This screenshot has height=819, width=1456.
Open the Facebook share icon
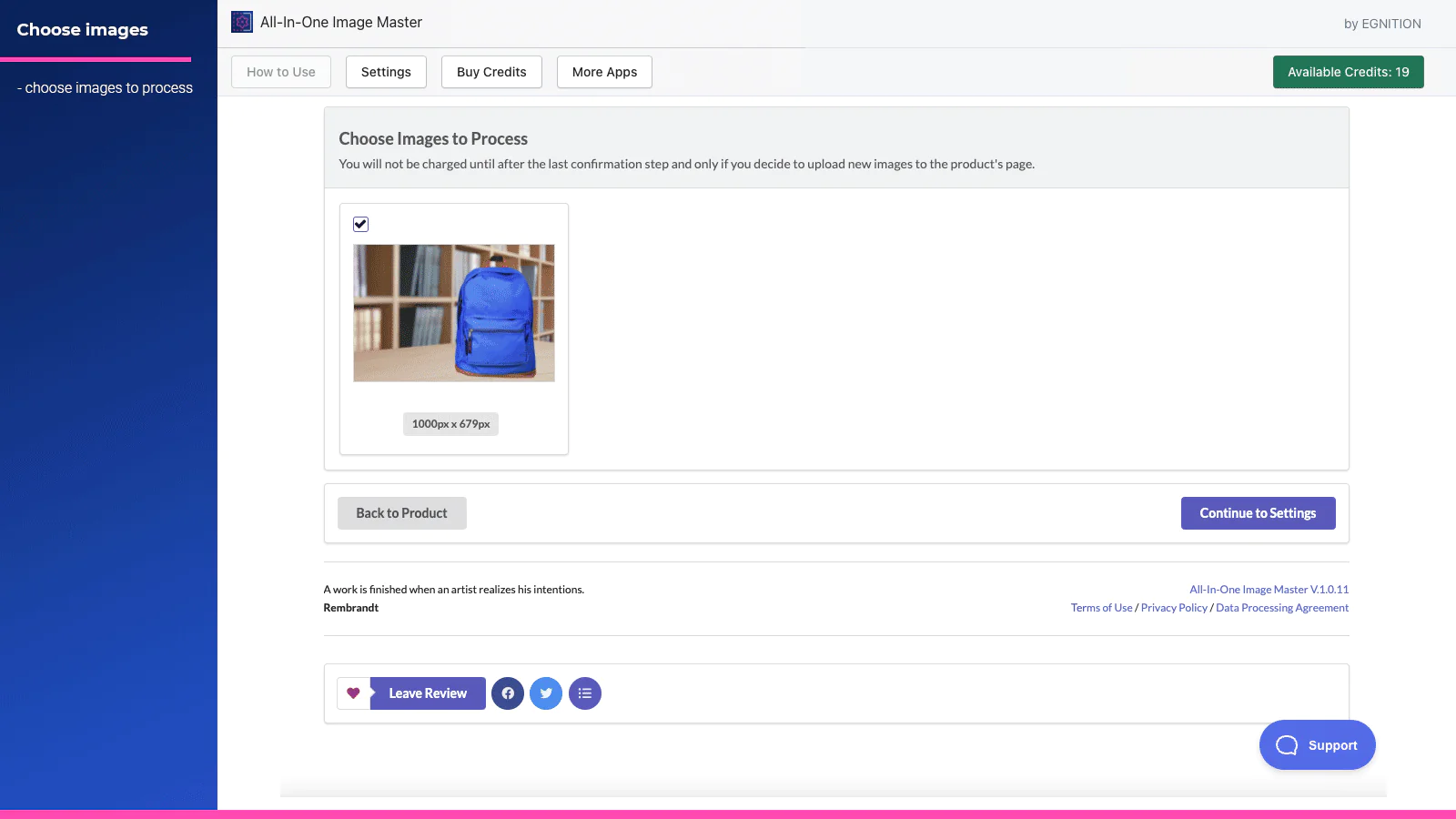pos(508,693)
